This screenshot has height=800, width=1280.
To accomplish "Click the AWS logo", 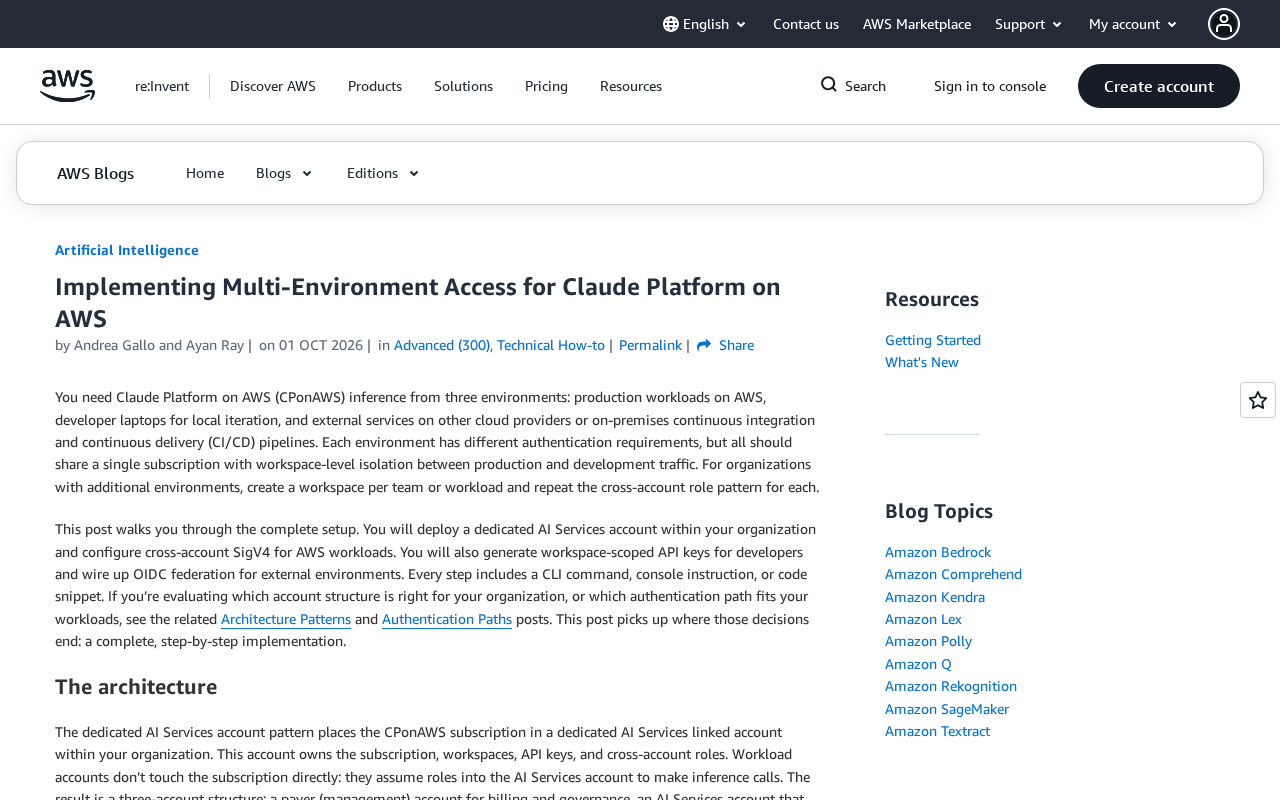I will 67,86.
